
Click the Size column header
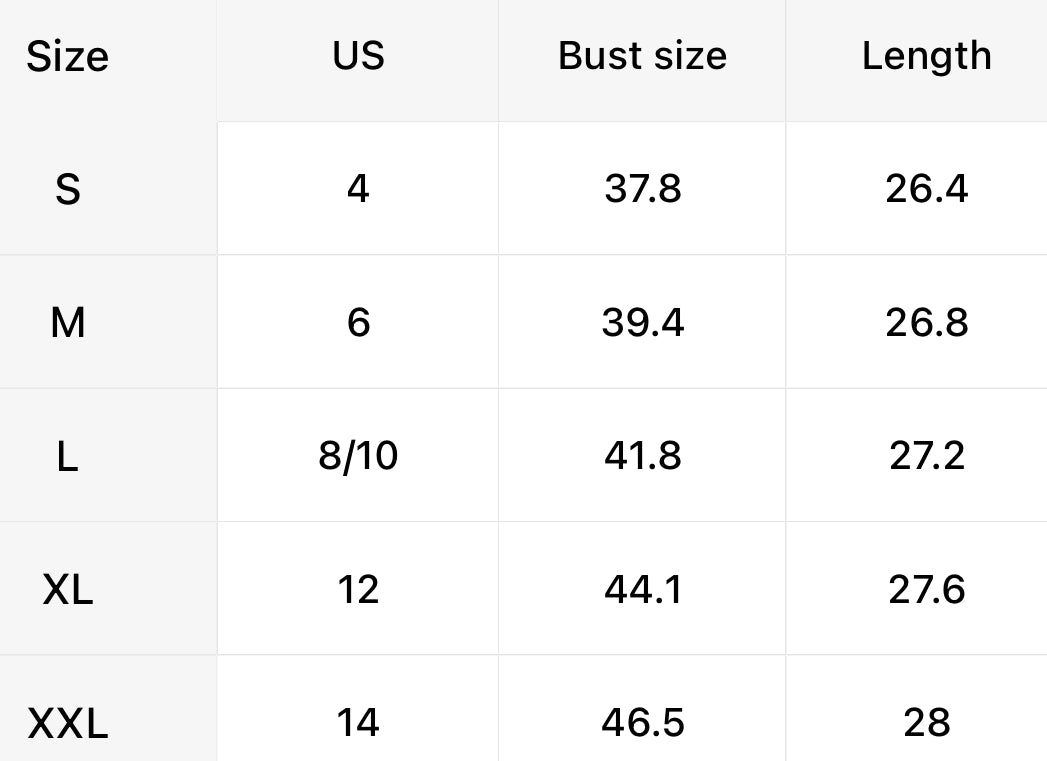click(x=67, y=57)
